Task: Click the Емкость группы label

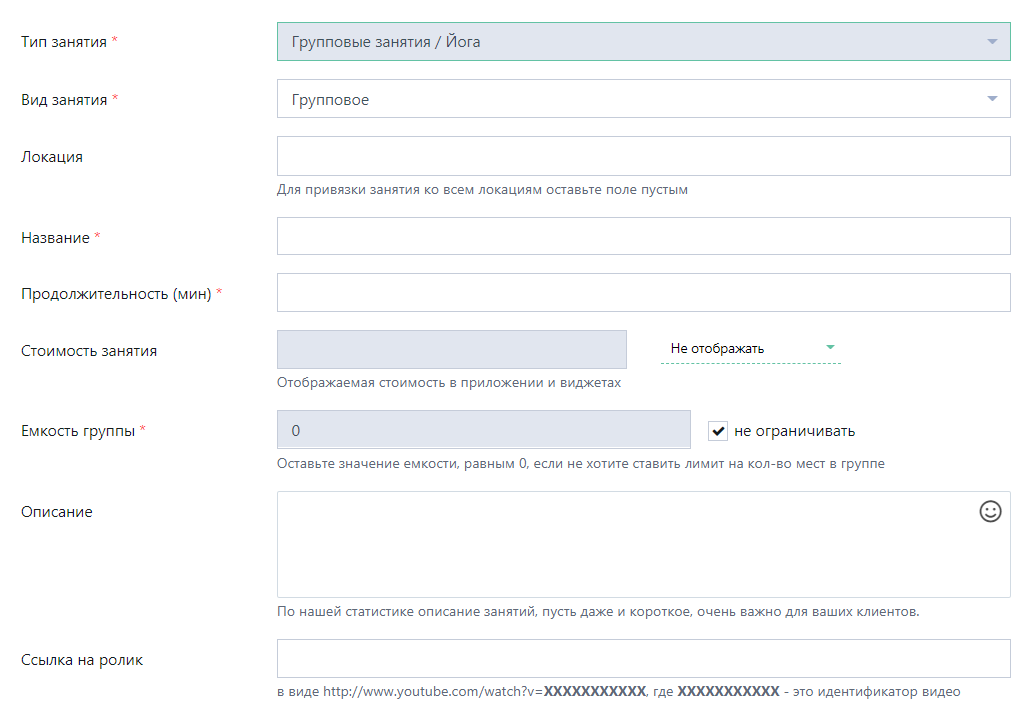Action: (78, 431)
